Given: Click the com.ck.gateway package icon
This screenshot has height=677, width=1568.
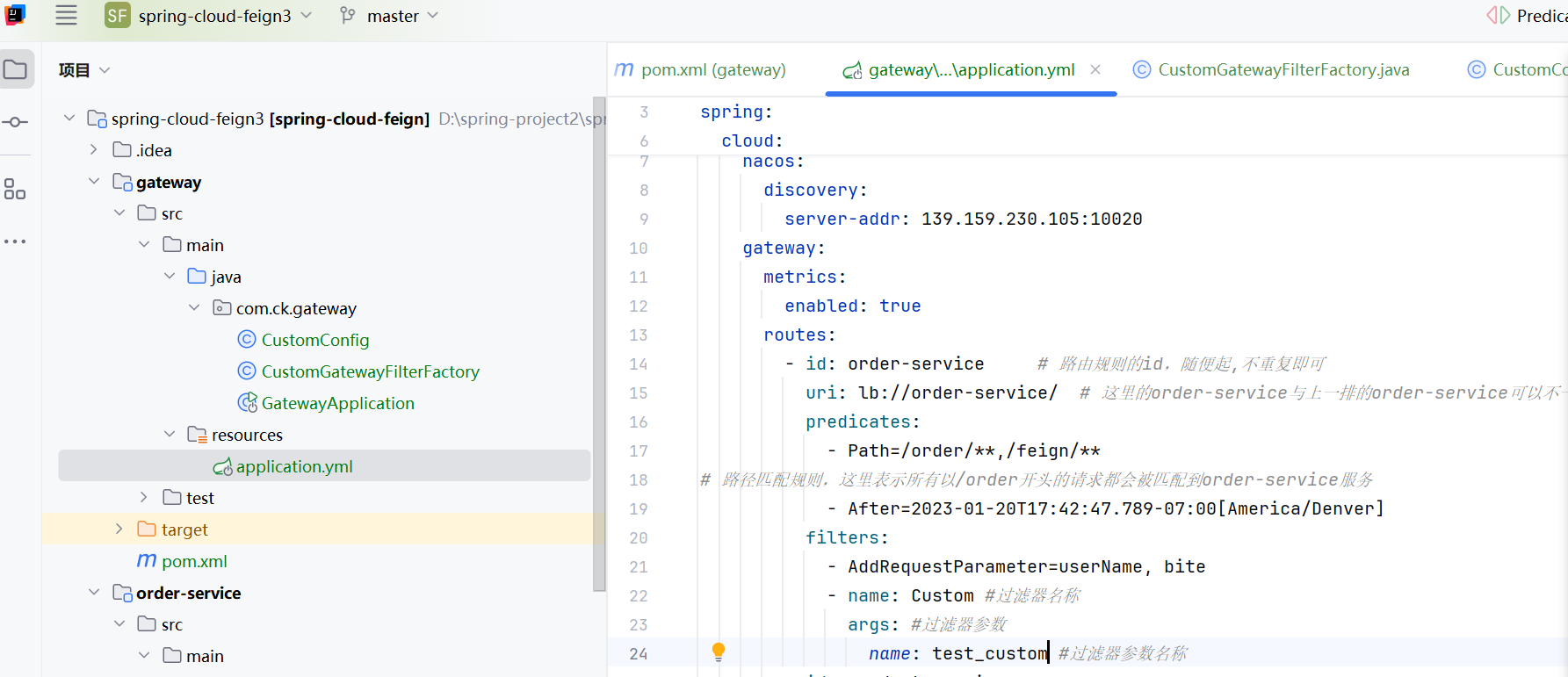Looking at the screenshot, I should coord(222,307).
